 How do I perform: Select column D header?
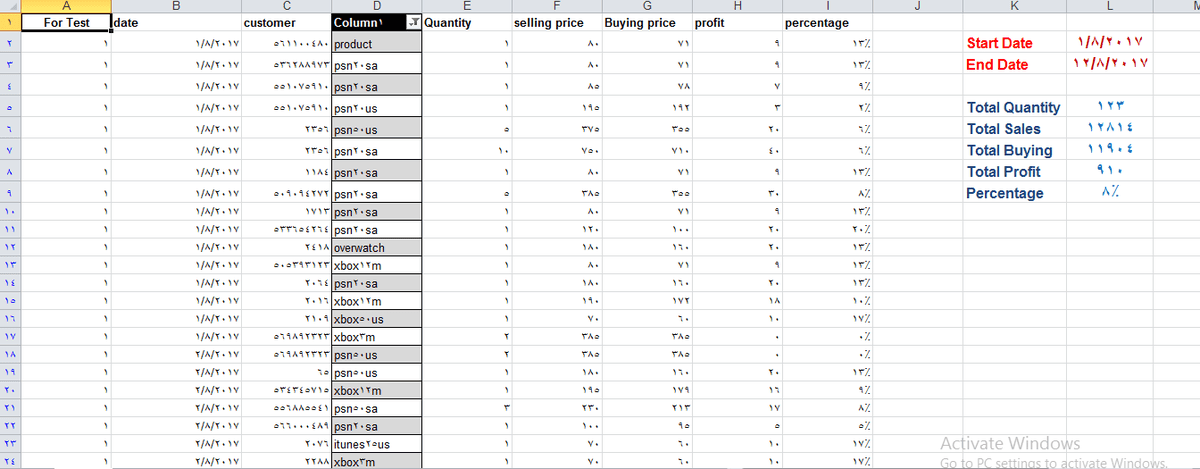point(375,6)
